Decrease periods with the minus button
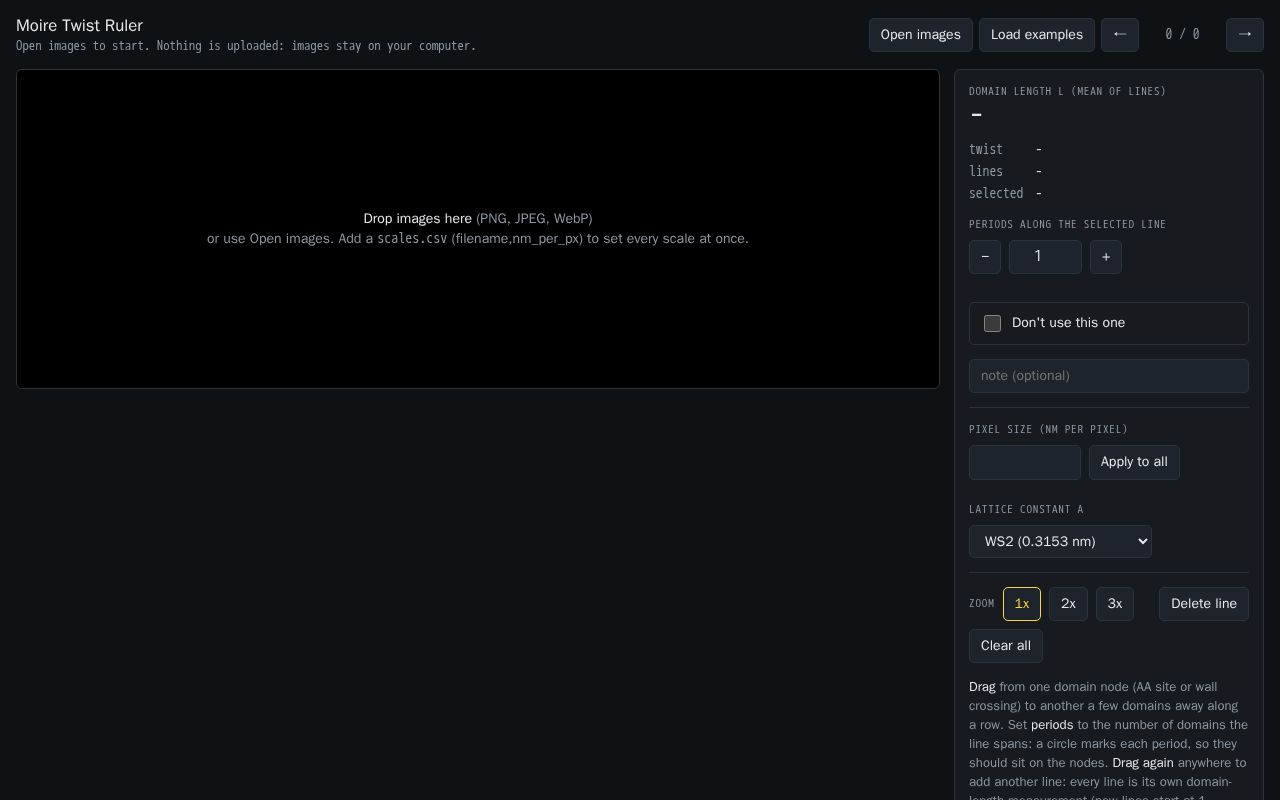1280x800 pixels. point(985,257)
